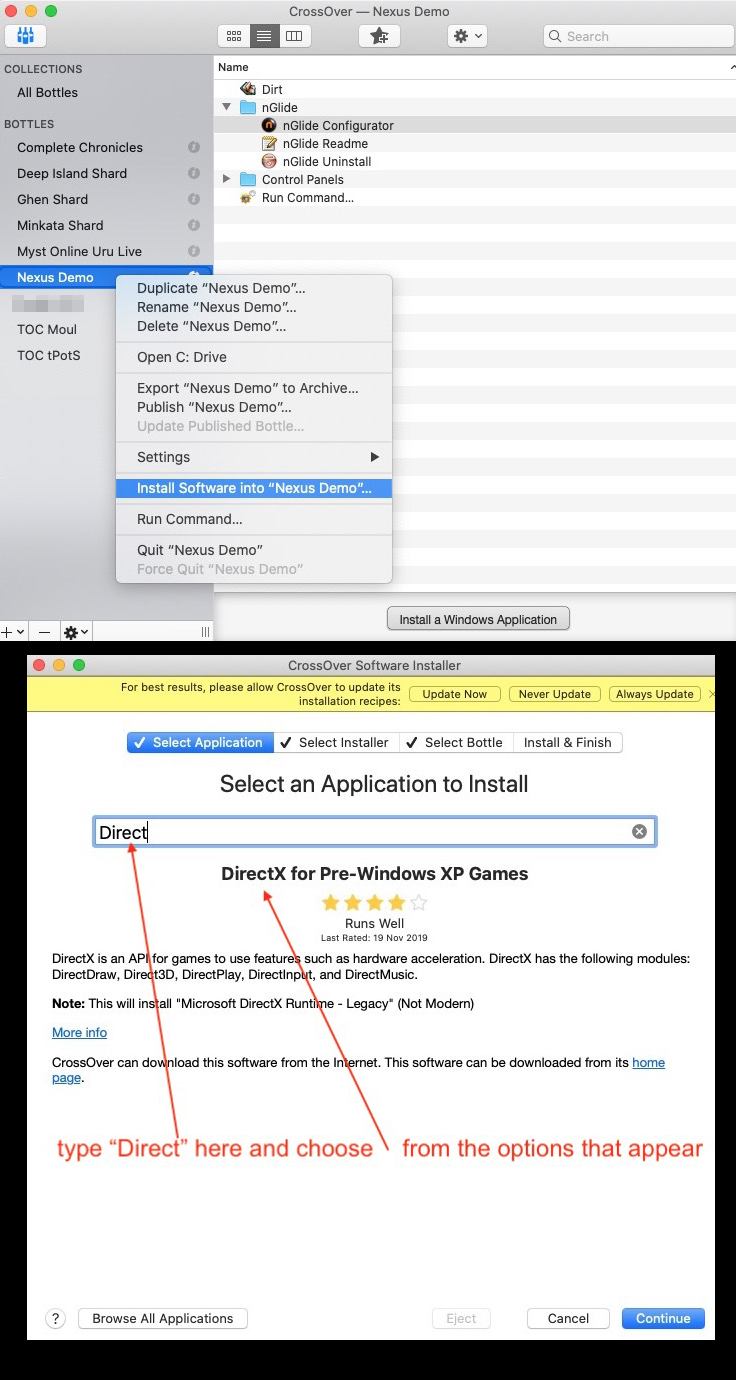Select All Bottles collection
Viewport: 736px width, 1380px height.
coord(47,92)
